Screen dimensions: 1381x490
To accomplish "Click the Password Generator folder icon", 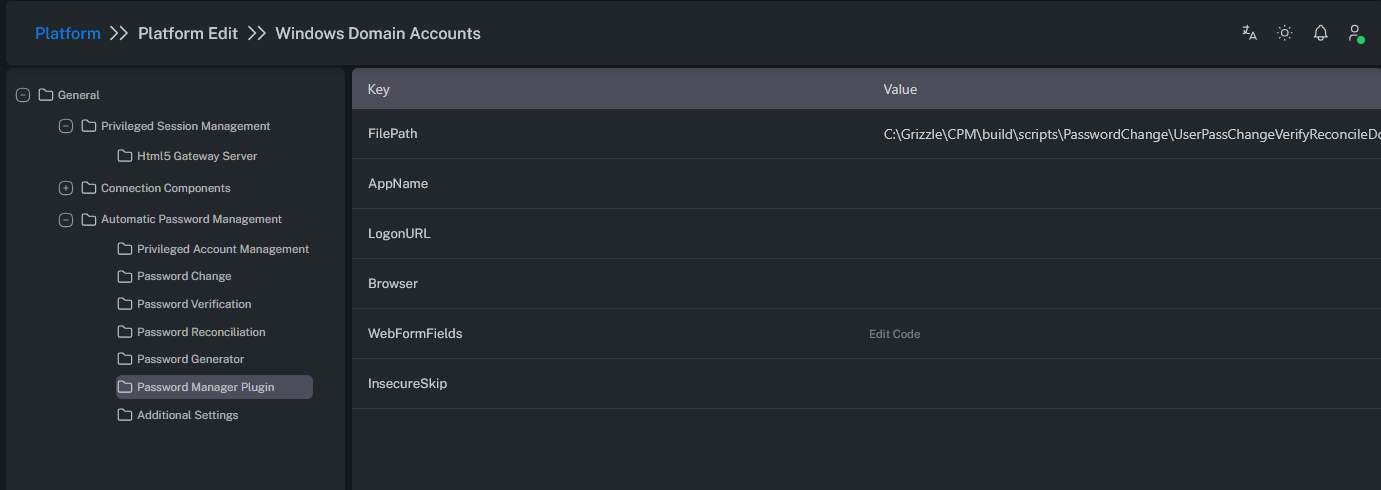I will click(125, 359).
